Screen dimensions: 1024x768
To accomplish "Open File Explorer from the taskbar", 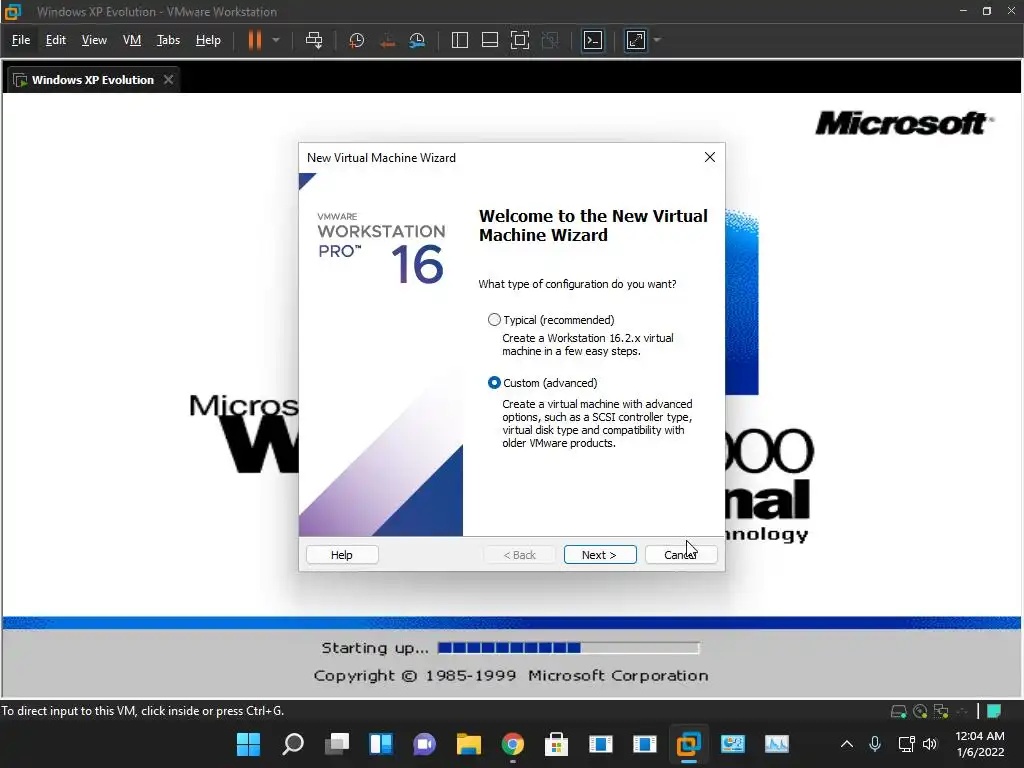I will 468,744.
